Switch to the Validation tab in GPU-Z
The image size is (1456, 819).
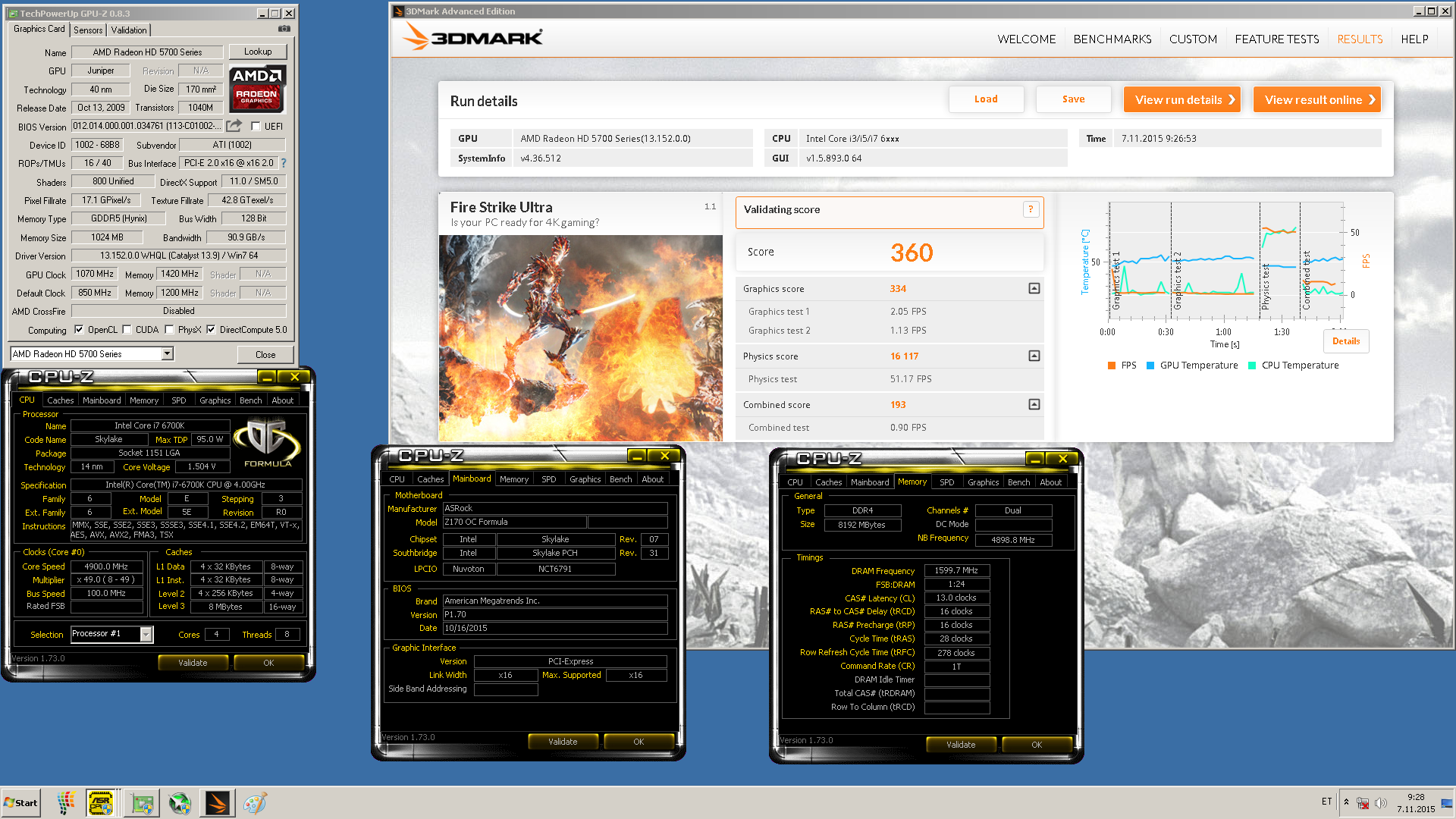(x=129, y=30)
